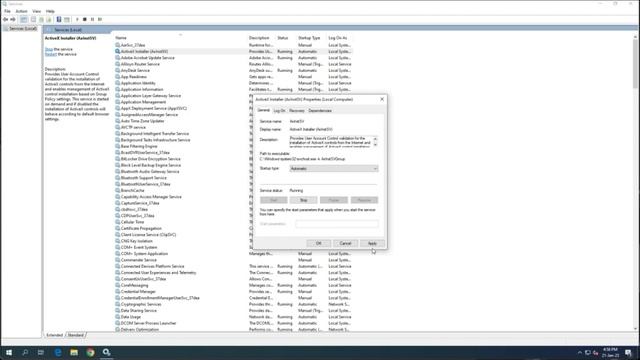Switch to the Log On tab
640x360 pixels.
280,111
